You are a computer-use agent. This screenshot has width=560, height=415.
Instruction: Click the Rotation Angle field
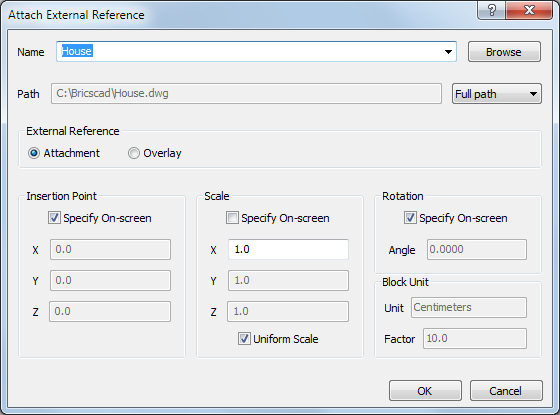(x=477, y=249)
